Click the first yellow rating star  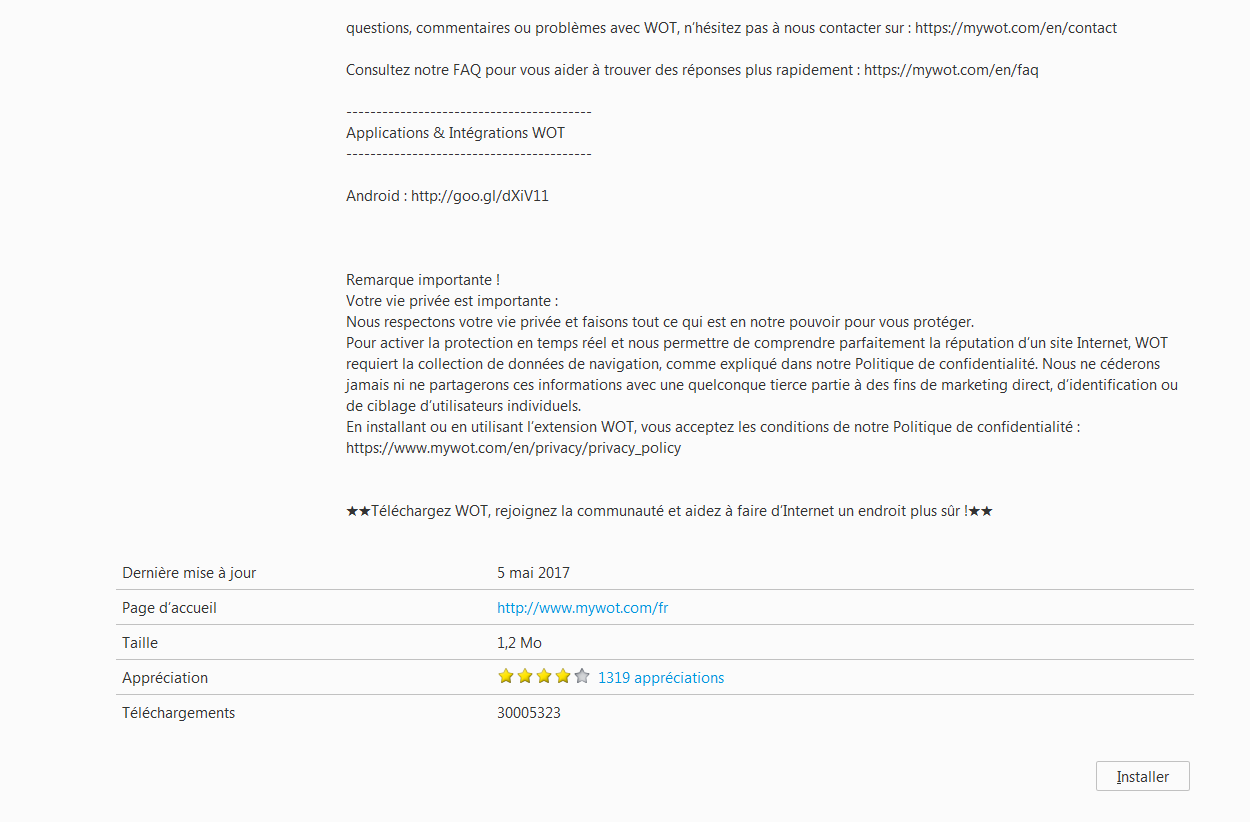tap(506, 676)
